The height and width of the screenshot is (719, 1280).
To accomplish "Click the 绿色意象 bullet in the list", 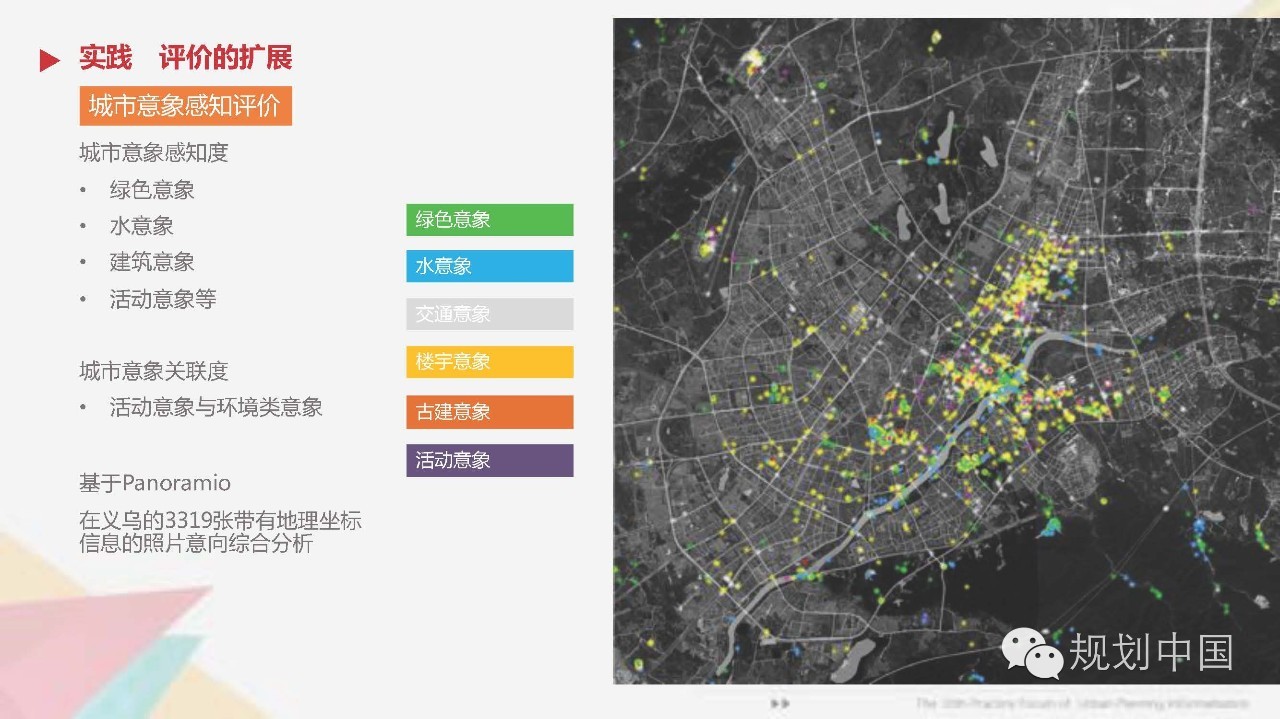I will pyautogui.click(x=152, y=190).
